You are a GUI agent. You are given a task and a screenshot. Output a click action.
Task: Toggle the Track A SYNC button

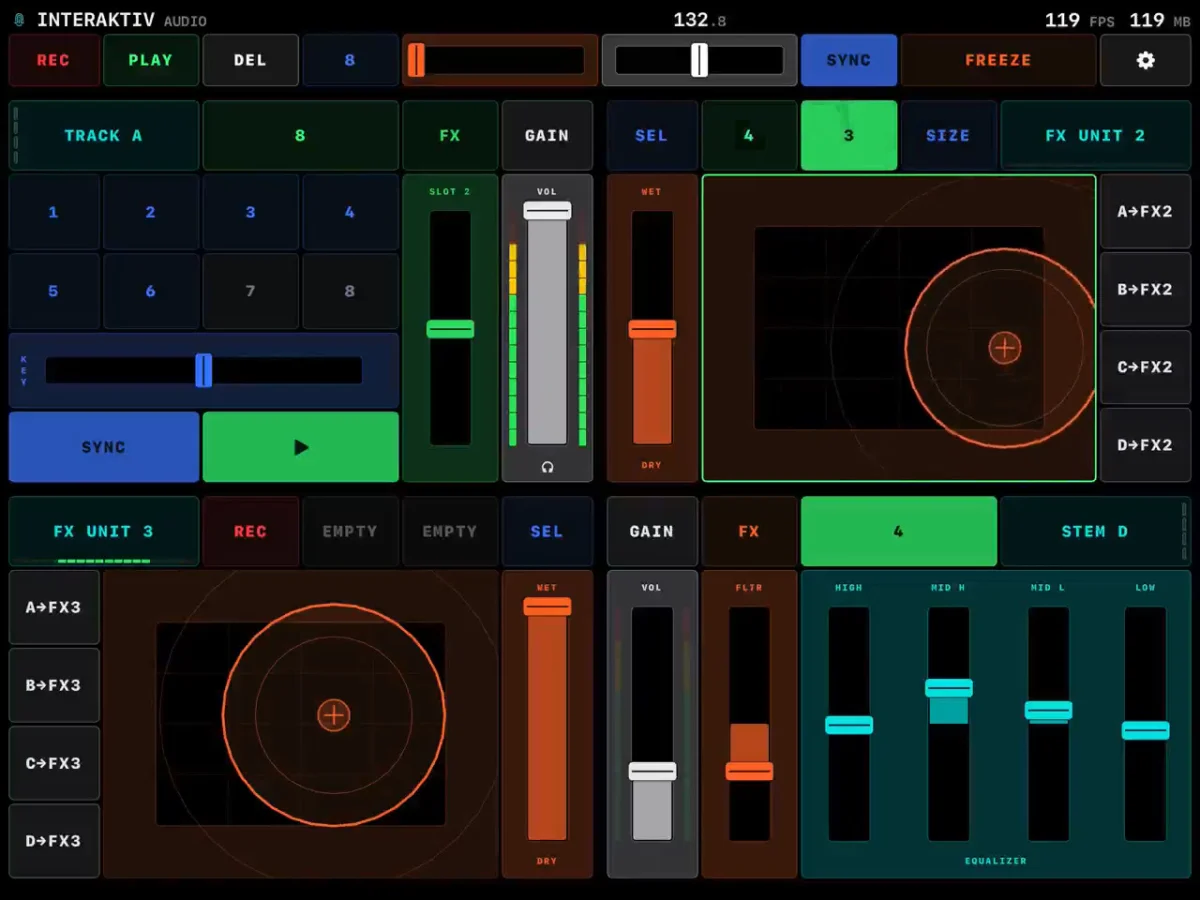[x=104, y=447]
